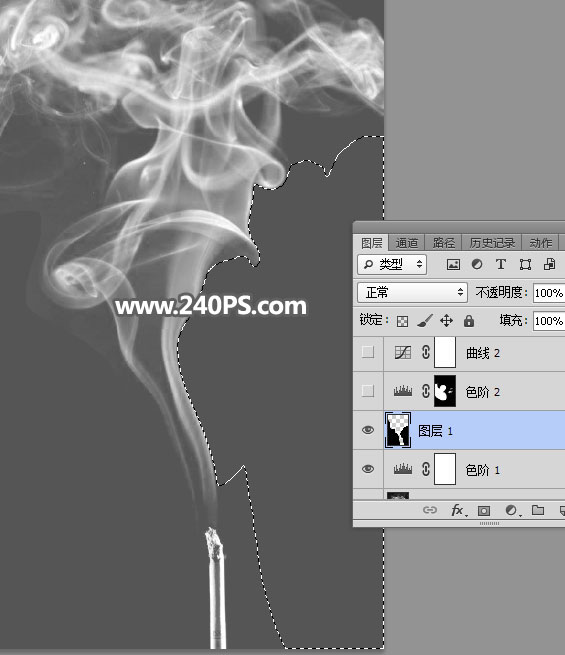Add a layer mask button

point(484,510)
